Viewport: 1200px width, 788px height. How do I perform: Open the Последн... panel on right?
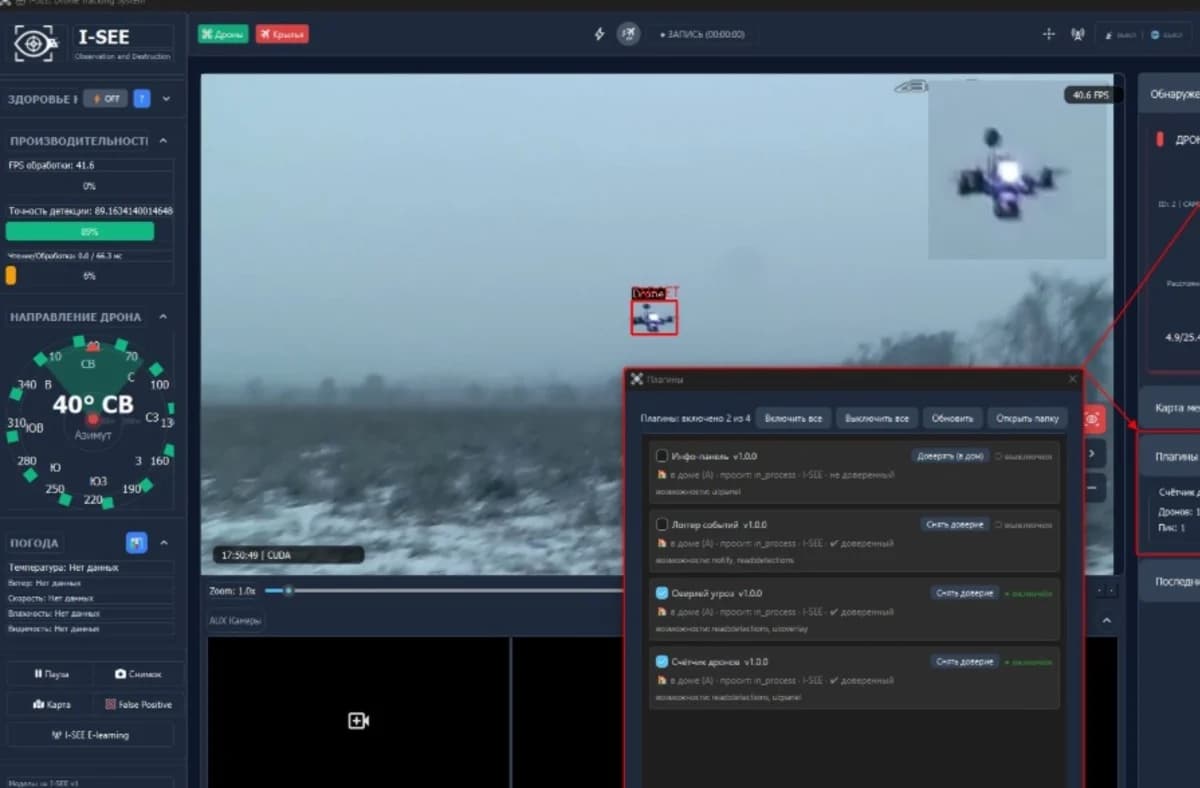coord(1169,581)
